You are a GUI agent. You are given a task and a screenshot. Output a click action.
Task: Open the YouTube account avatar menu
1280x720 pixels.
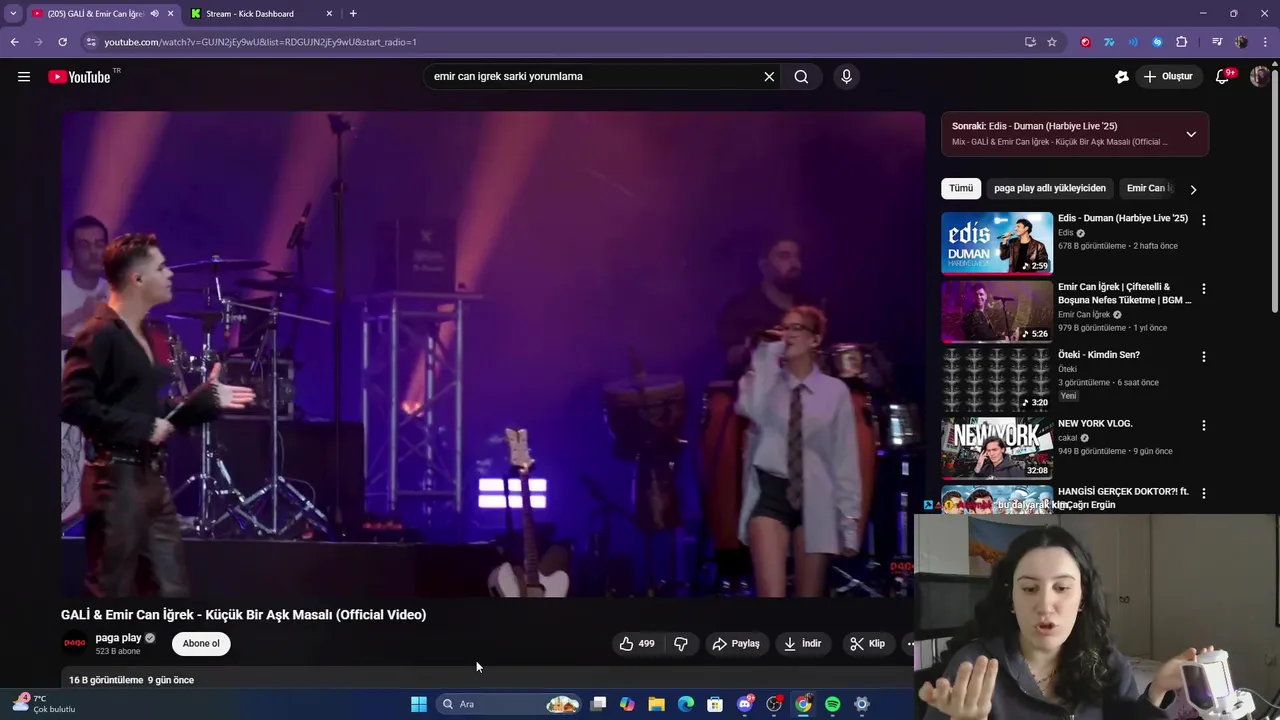[x=1259, y=76]
